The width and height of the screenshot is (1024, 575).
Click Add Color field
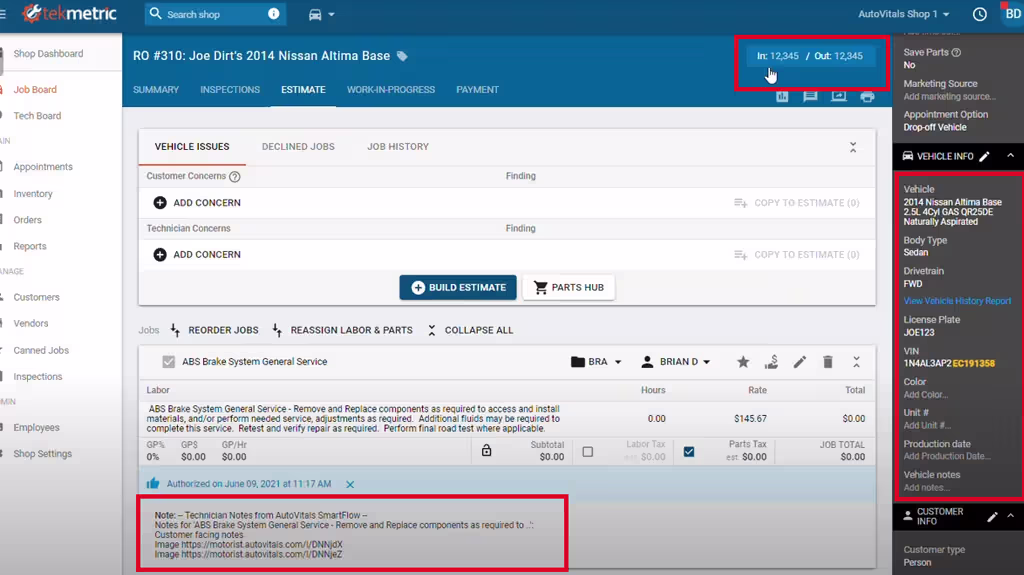click(925, 395)
